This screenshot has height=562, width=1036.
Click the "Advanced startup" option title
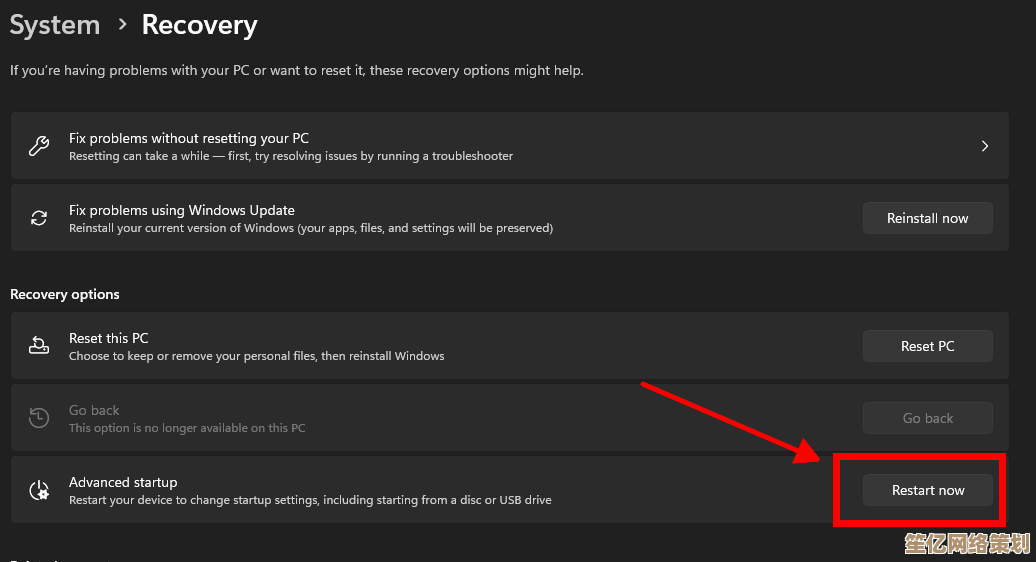[123, 482]
